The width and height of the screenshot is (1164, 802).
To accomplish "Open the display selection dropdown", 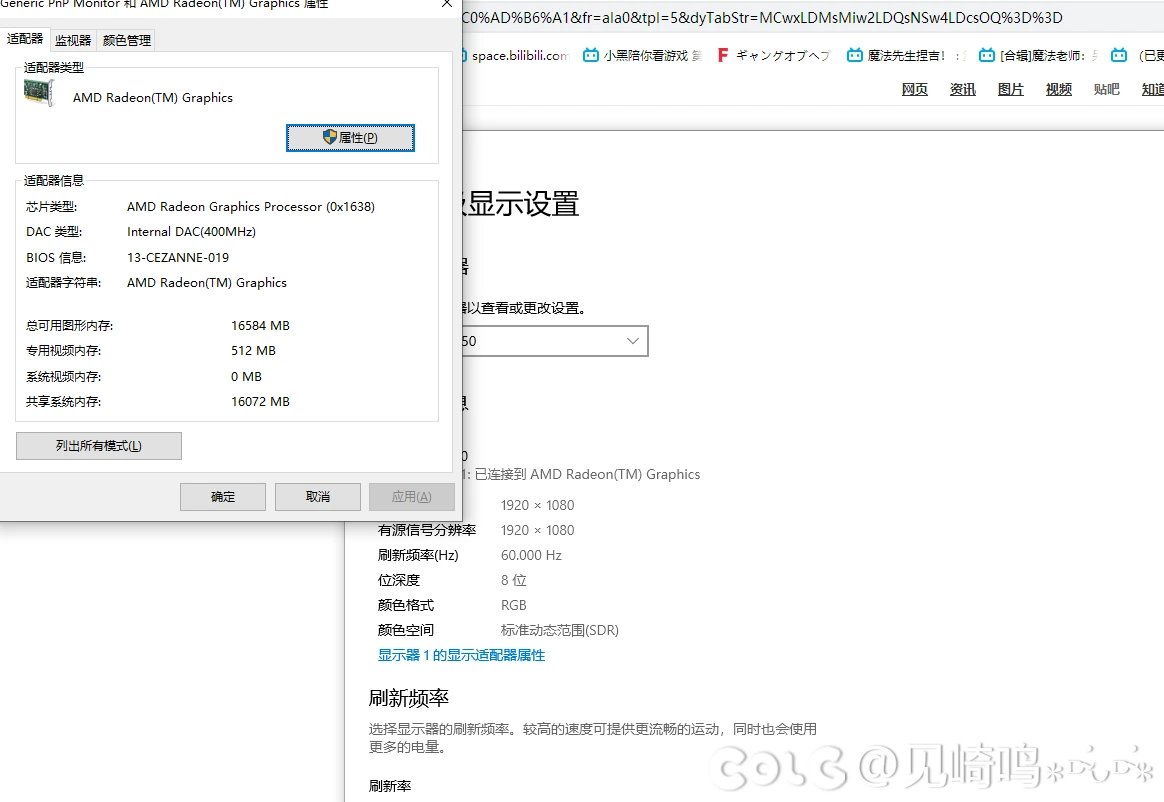I will point(554,341).
